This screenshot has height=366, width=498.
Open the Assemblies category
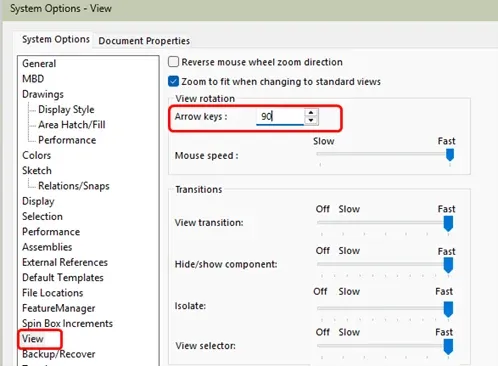coord(47,247)
